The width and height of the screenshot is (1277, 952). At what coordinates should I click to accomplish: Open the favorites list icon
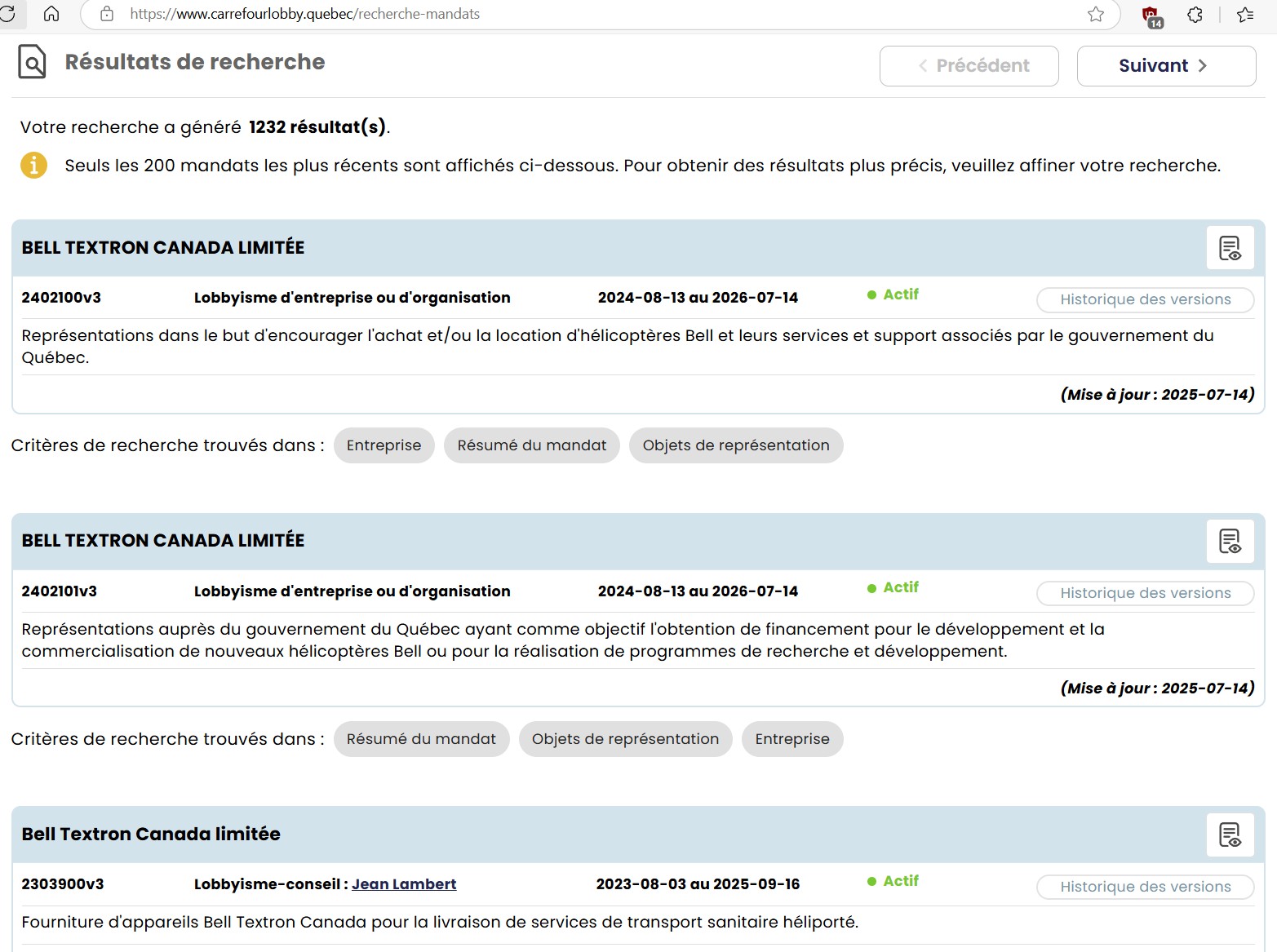(x=1245, y=14)
